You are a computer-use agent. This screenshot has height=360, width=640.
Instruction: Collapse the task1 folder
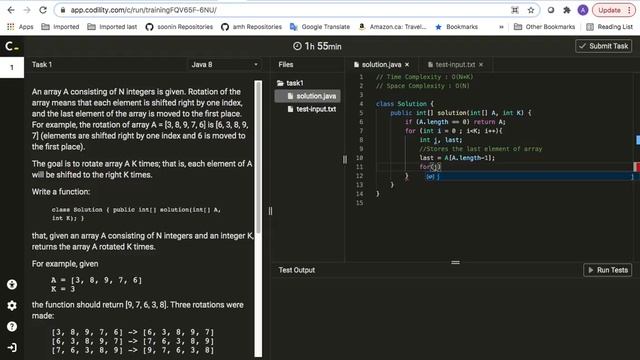[290, 83]
